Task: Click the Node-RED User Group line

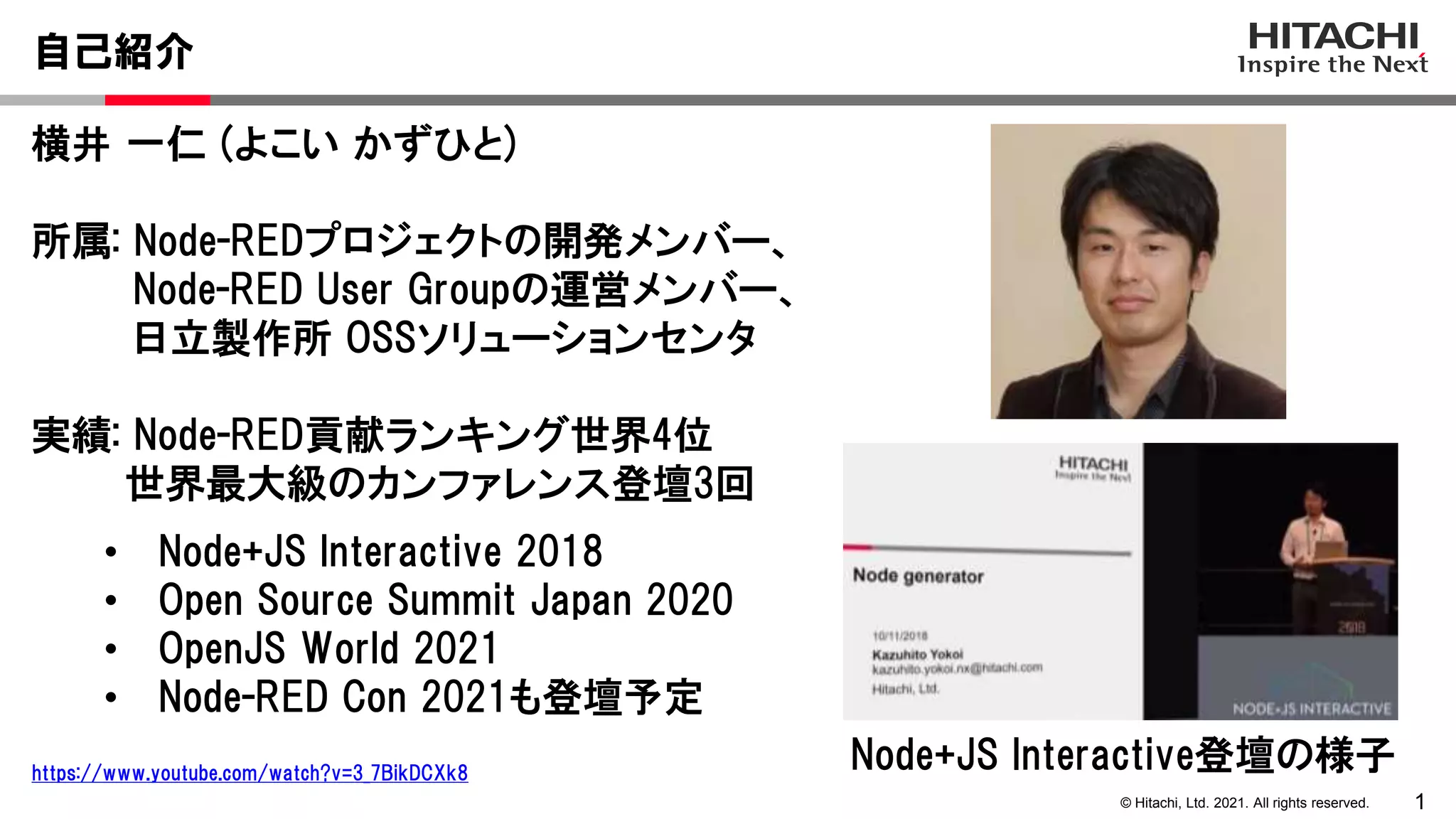Action: 462,289
